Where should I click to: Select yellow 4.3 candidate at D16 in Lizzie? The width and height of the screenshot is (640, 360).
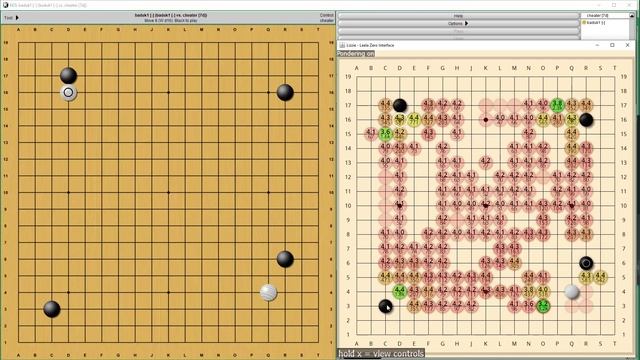[x=400, y=120]
